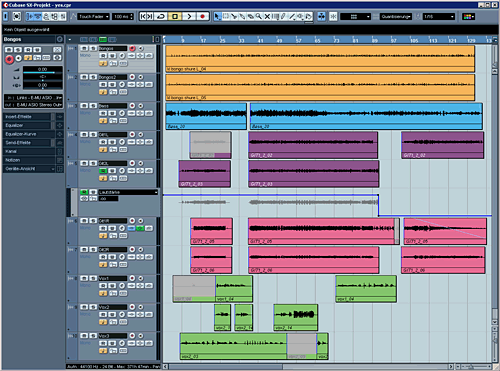Open the Touch Fader automation mode dropdown
This screenshot has height=371, width=500.
coord(94,17)
